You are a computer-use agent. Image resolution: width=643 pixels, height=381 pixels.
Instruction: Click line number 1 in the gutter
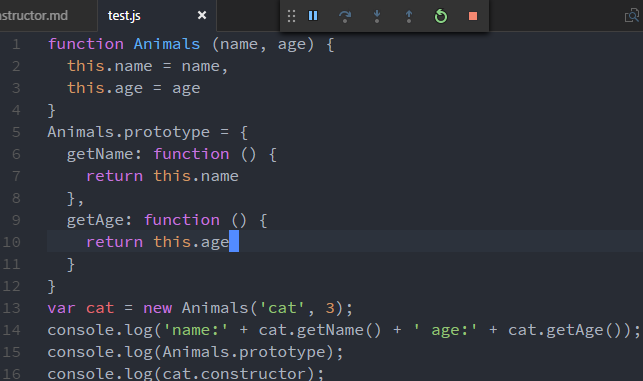click(16, 44)
